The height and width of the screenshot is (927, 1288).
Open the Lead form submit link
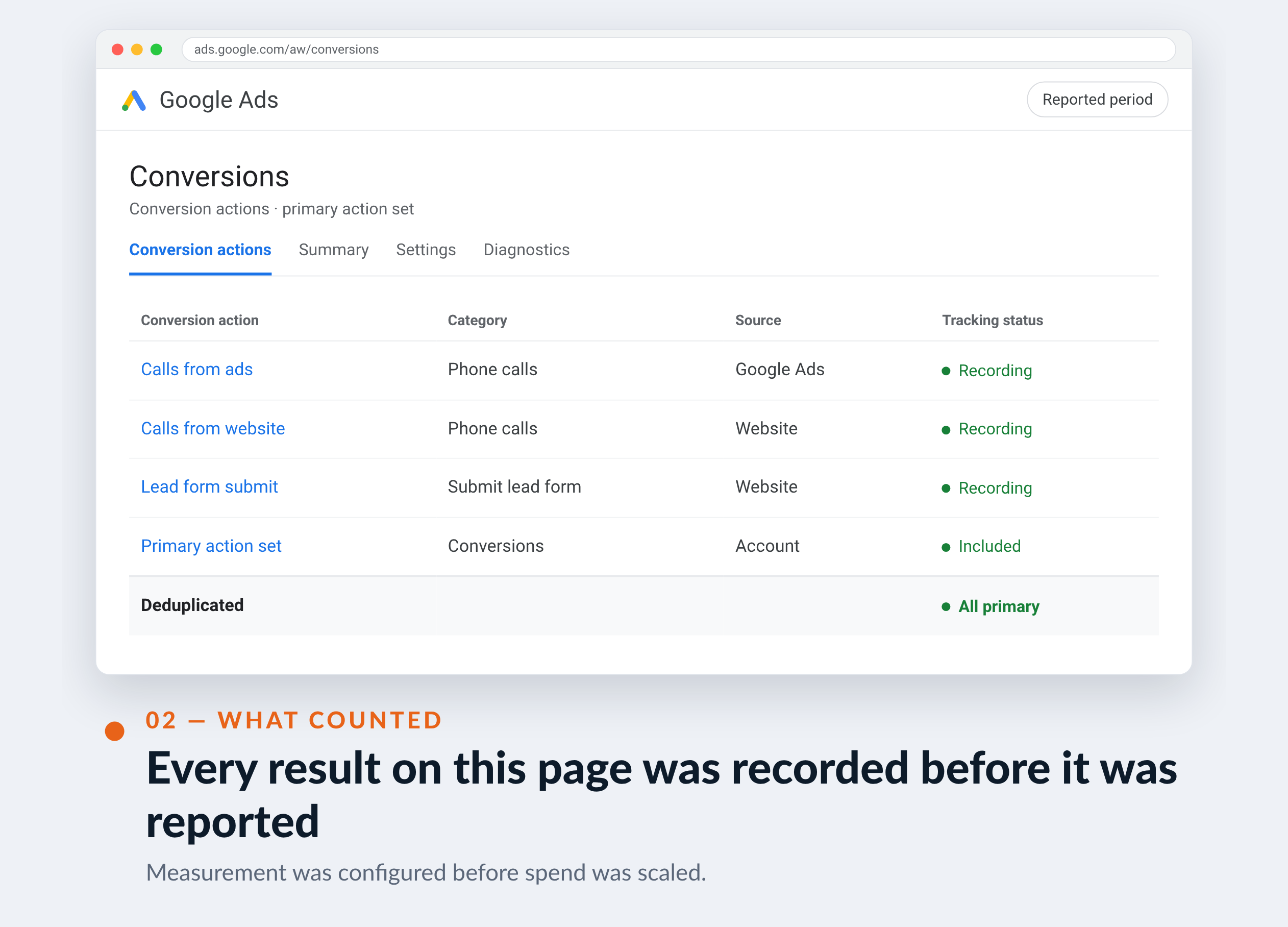tap(209, 487)
